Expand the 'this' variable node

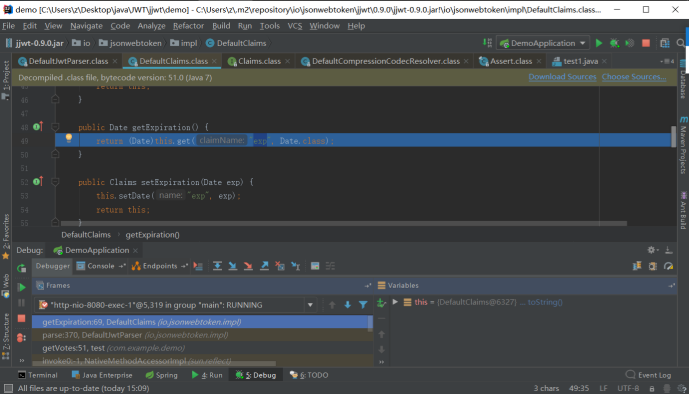click(395, 302)
